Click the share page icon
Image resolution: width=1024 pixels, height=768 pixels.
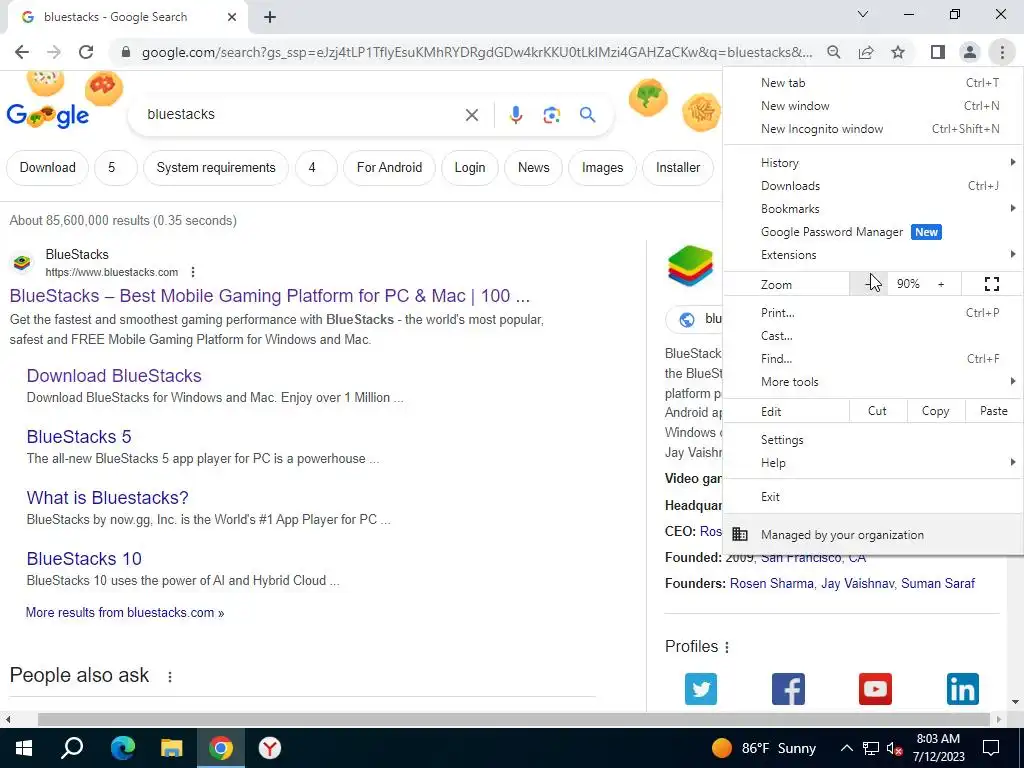866,52
